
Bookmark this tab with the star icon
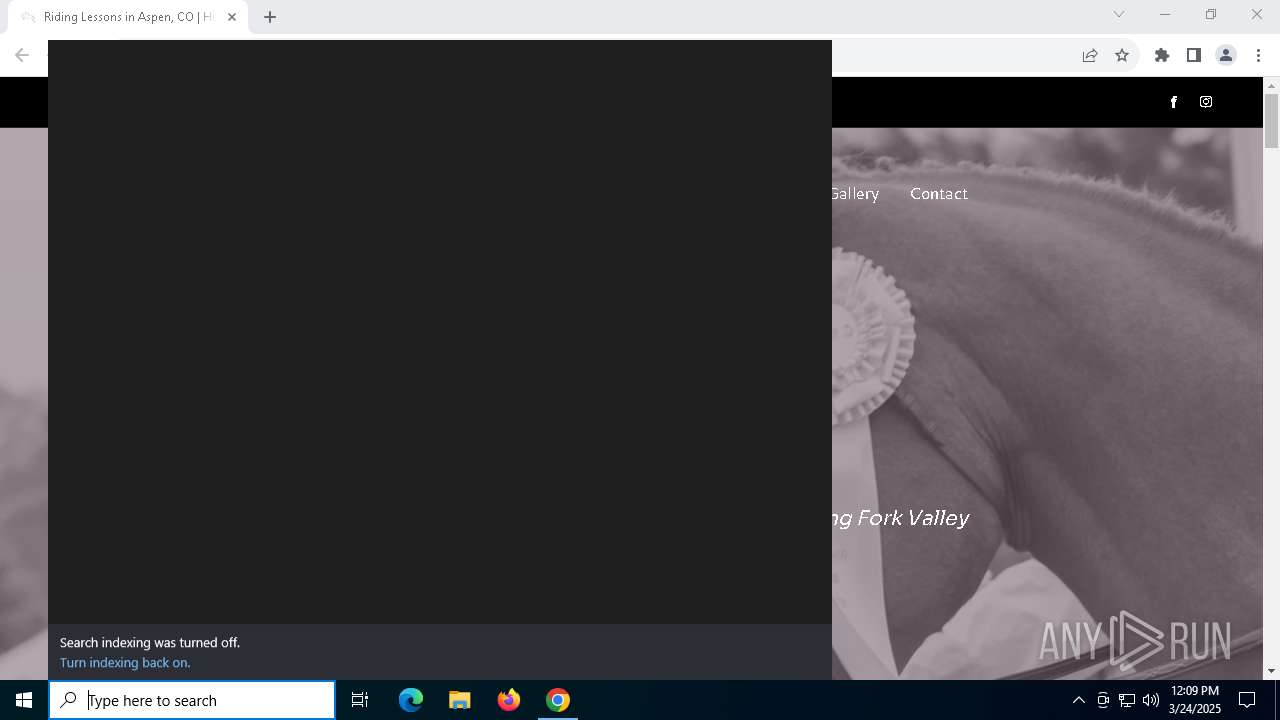pyautogui.click(x=1122, y=56)
